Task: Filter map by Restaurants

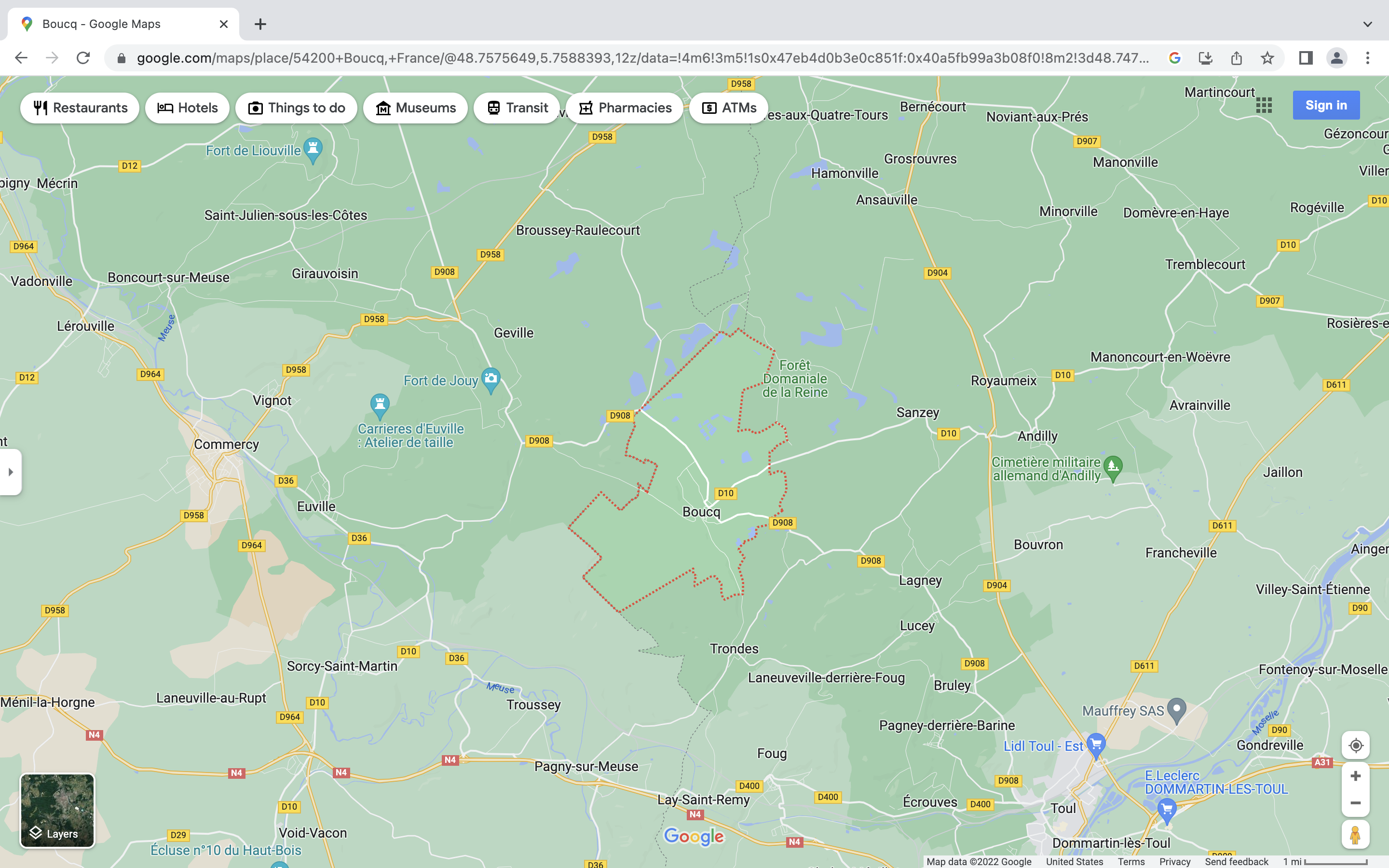Action: pyautogui.click(x=80, y=108)
